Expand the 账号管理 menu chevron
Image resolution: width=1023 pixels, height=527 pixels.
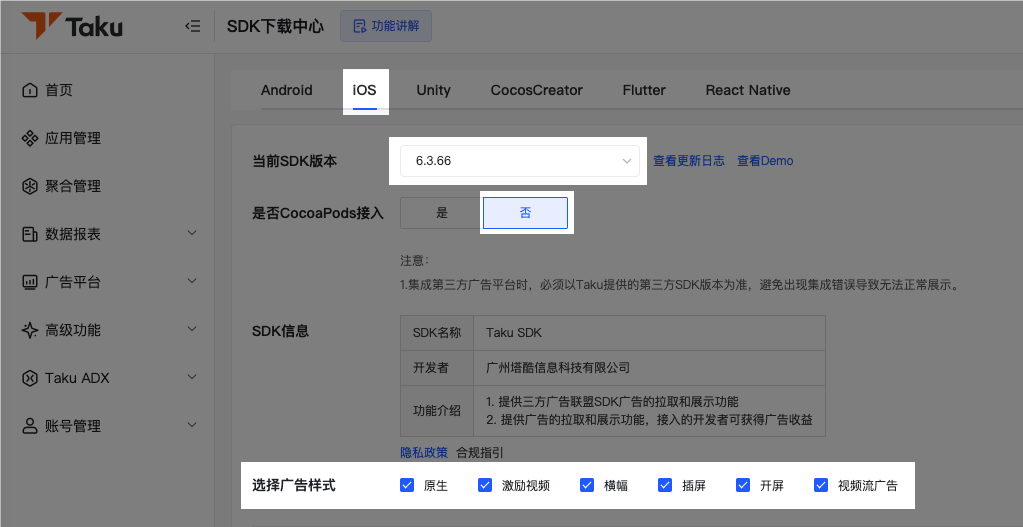[192, 425]
